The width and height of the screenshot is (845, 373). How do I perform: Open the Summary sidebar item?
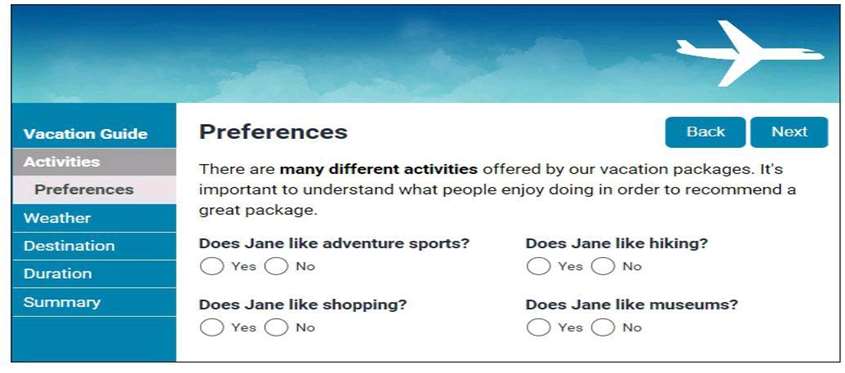pyautogui.click(x=94, y=302)
